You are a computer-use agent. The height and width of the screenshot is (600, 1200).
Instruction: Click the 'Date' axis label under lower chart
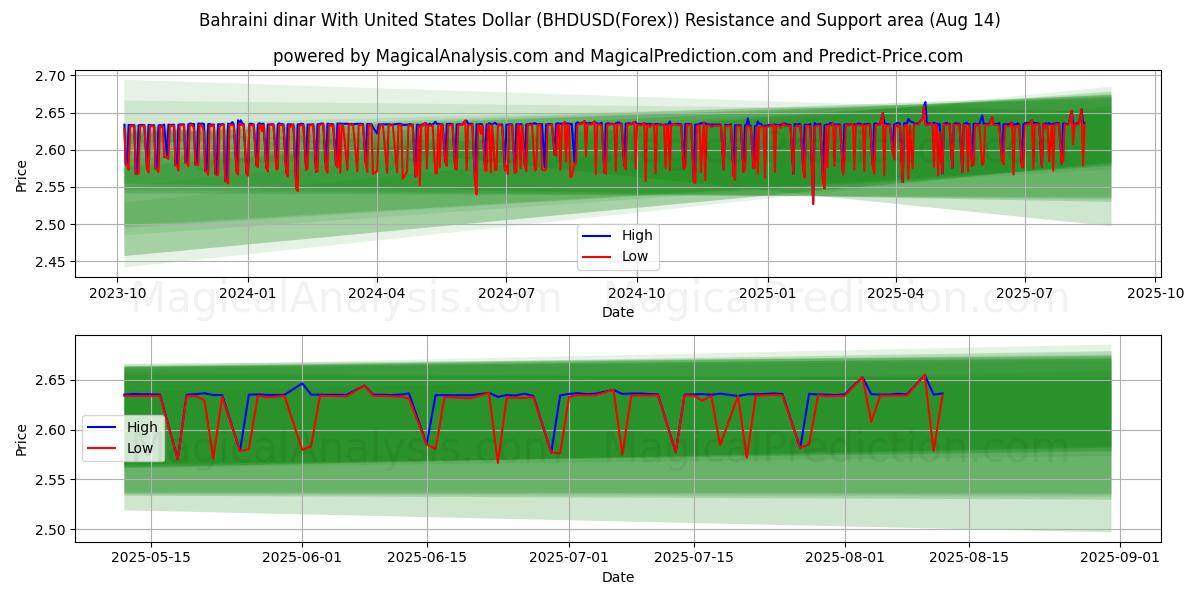click(617, 577)
